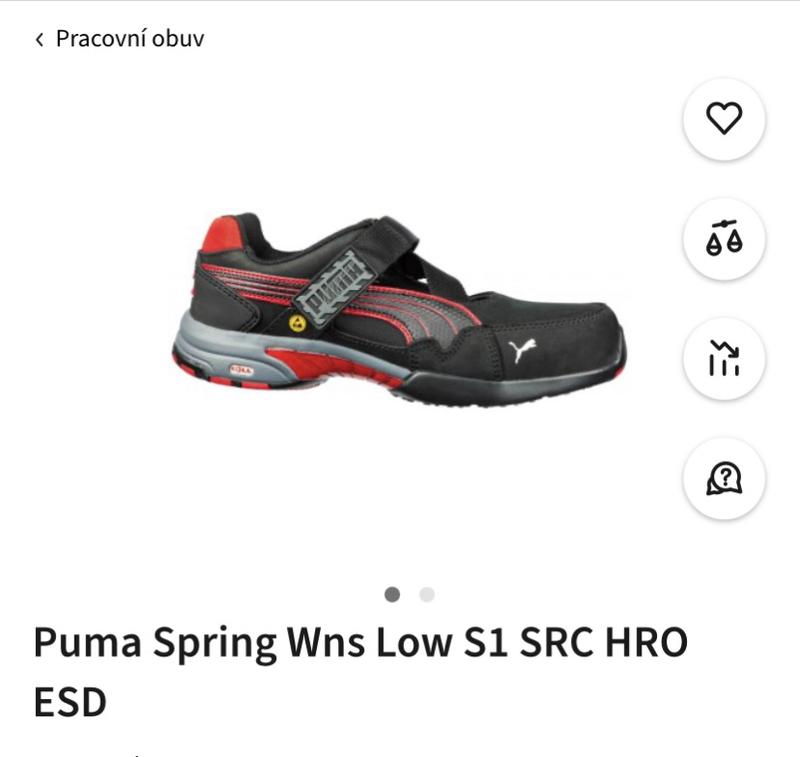This screenshot has height=757, width=800.
Task: Go back using the left chevron arrow
Action: click(x=39, y=39)
